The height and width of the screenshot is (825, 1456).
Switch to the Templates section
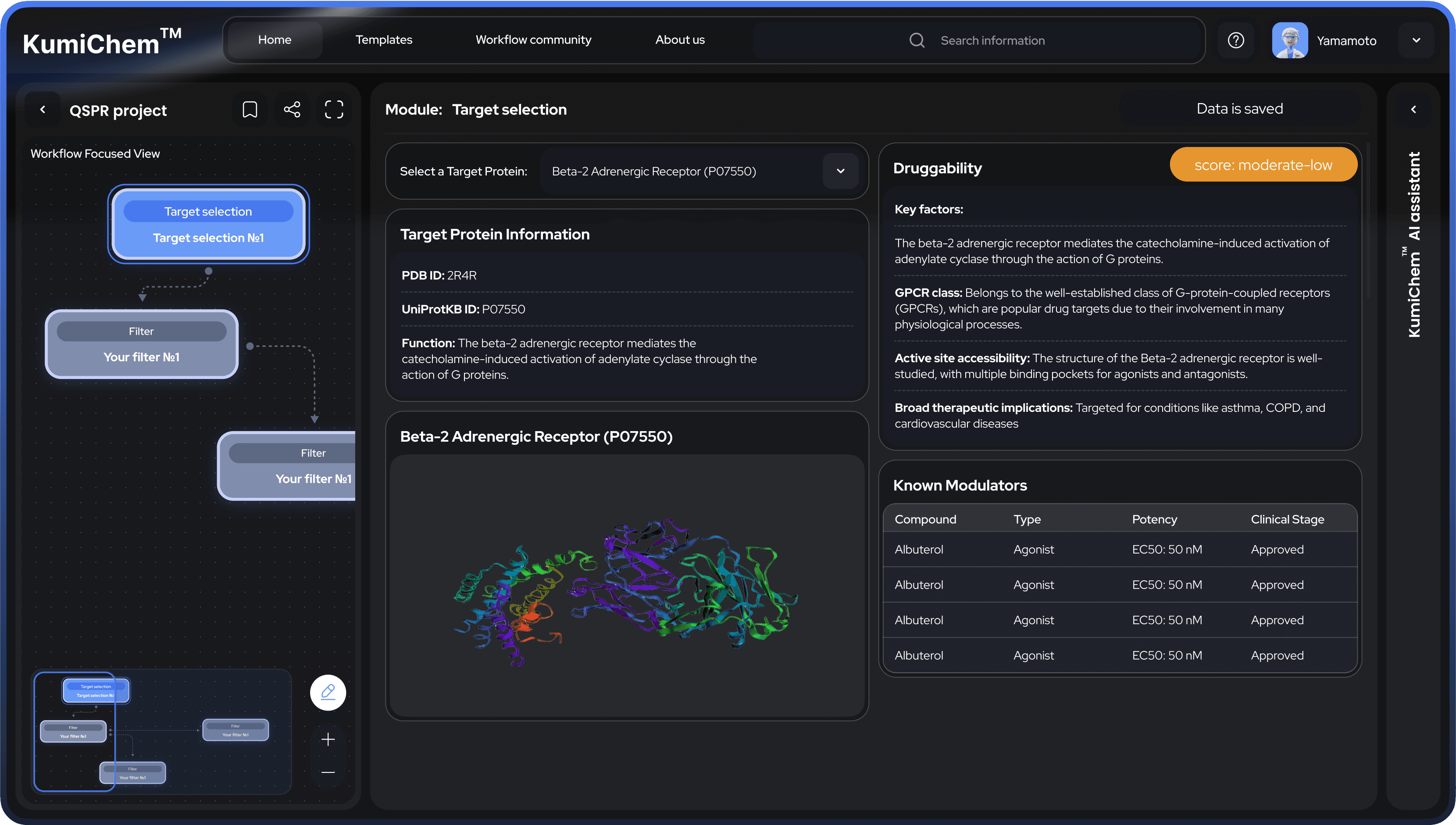(384, 39)
